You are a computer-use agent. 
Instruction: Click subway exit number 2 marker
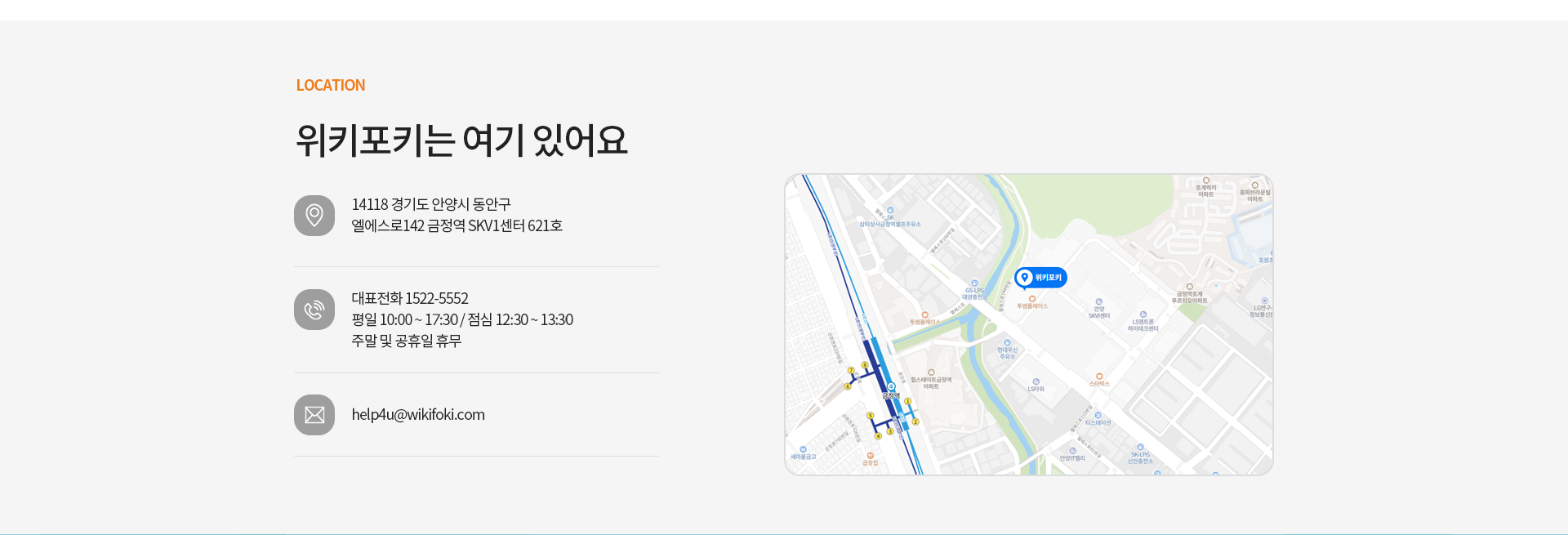click(x=915, y=421)
